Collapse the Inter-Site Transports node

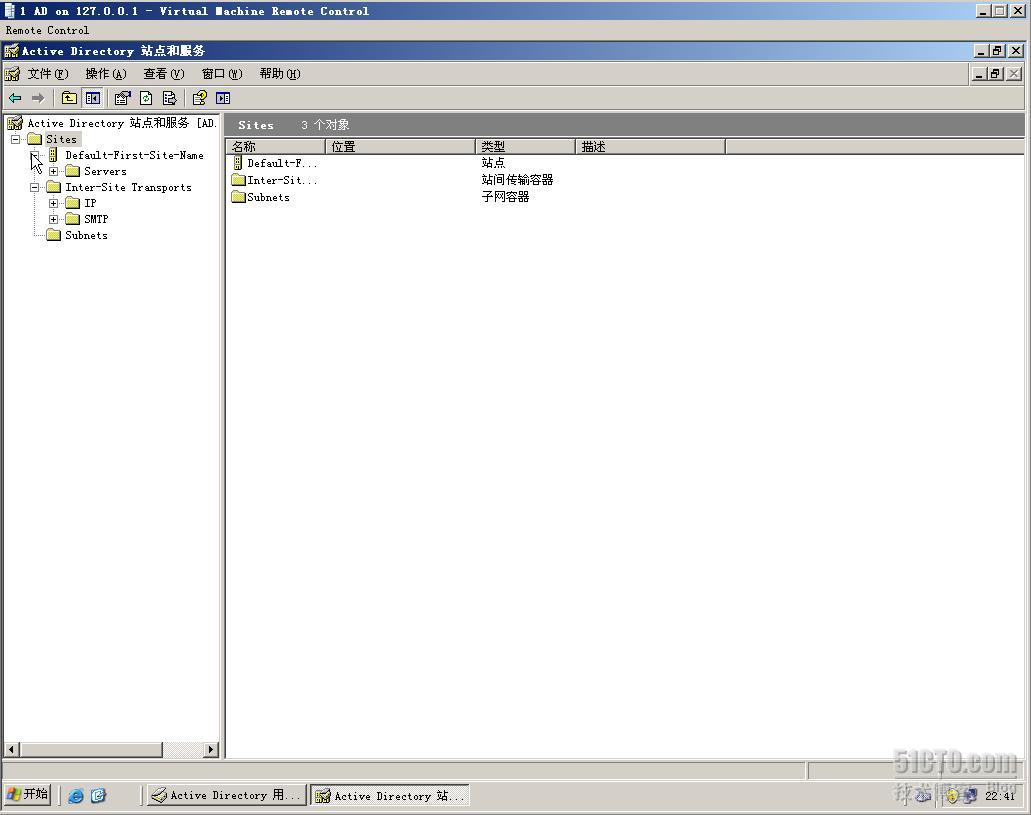[x=34, y=187]
